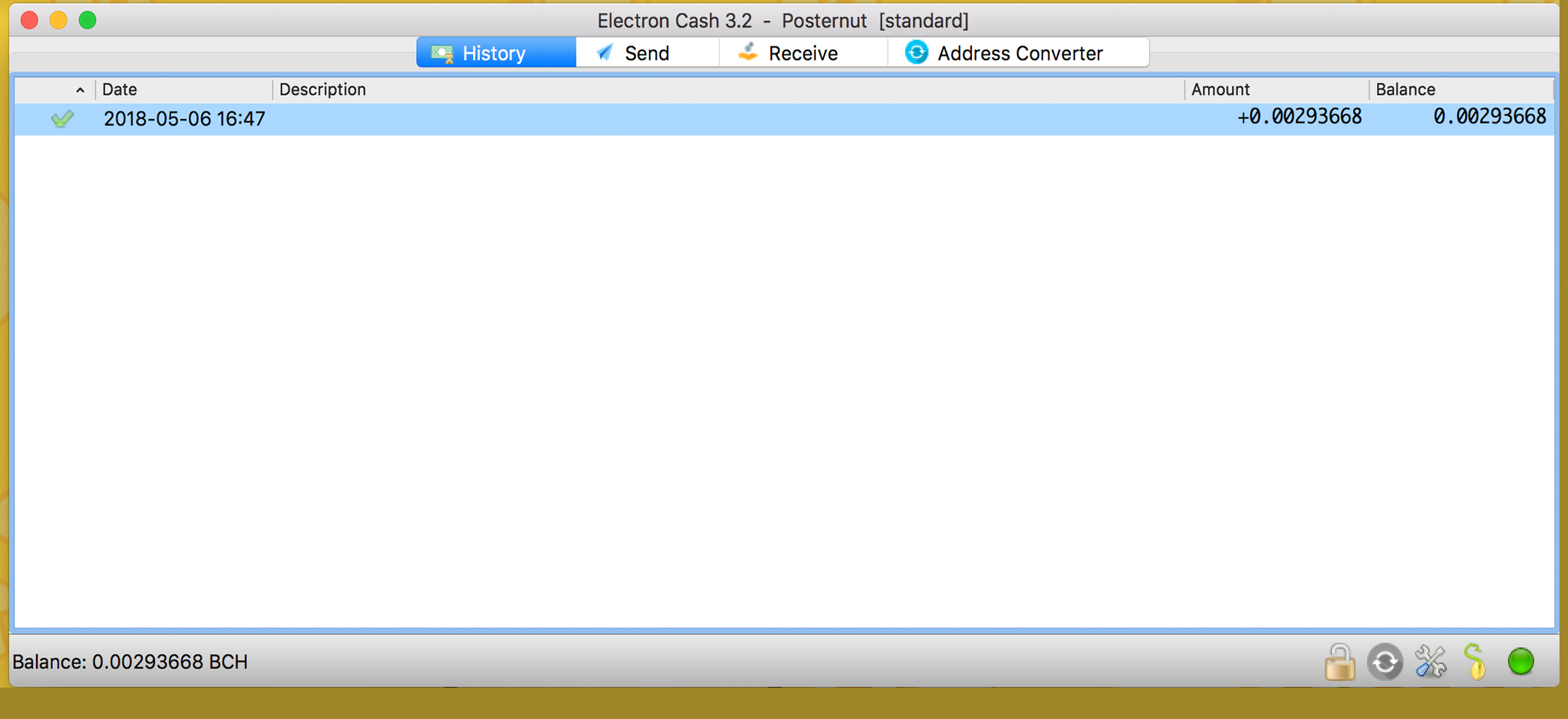The width and height of the screenshot is (1568, 719).
Task: Sort by the Amount column header
Action: point(1277,90)
